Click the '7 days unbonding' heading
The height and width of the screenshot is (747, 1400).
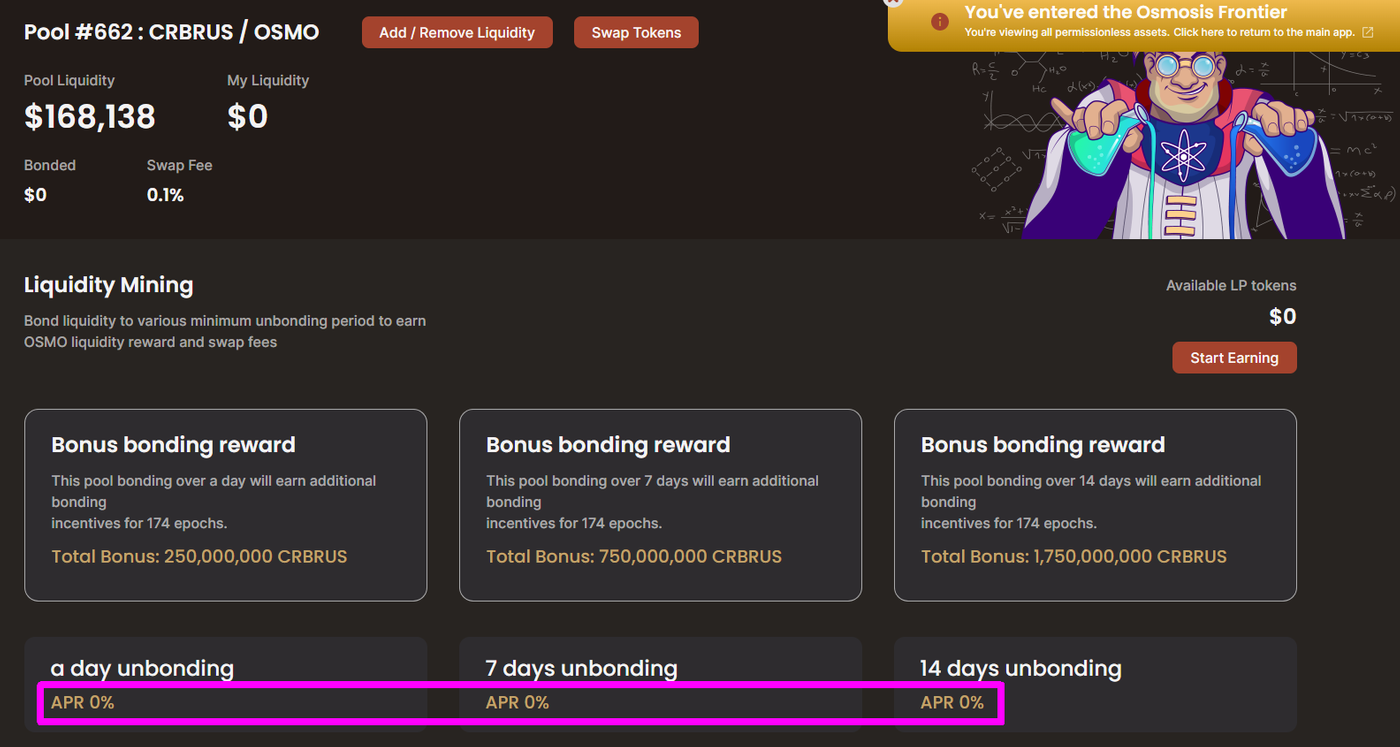click(581, 668)
